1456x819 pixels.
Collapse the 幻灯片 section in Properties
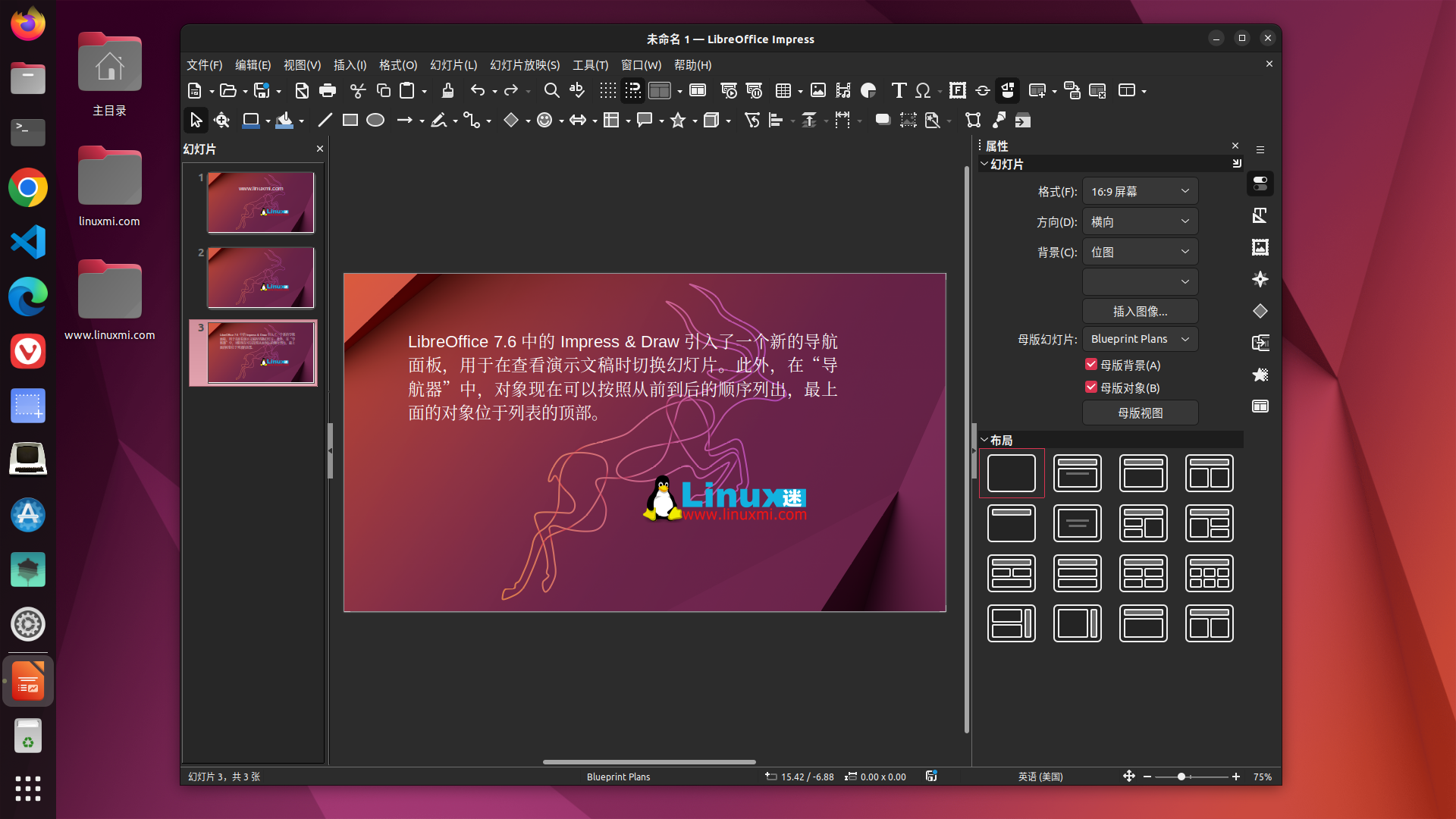point(984,164)
